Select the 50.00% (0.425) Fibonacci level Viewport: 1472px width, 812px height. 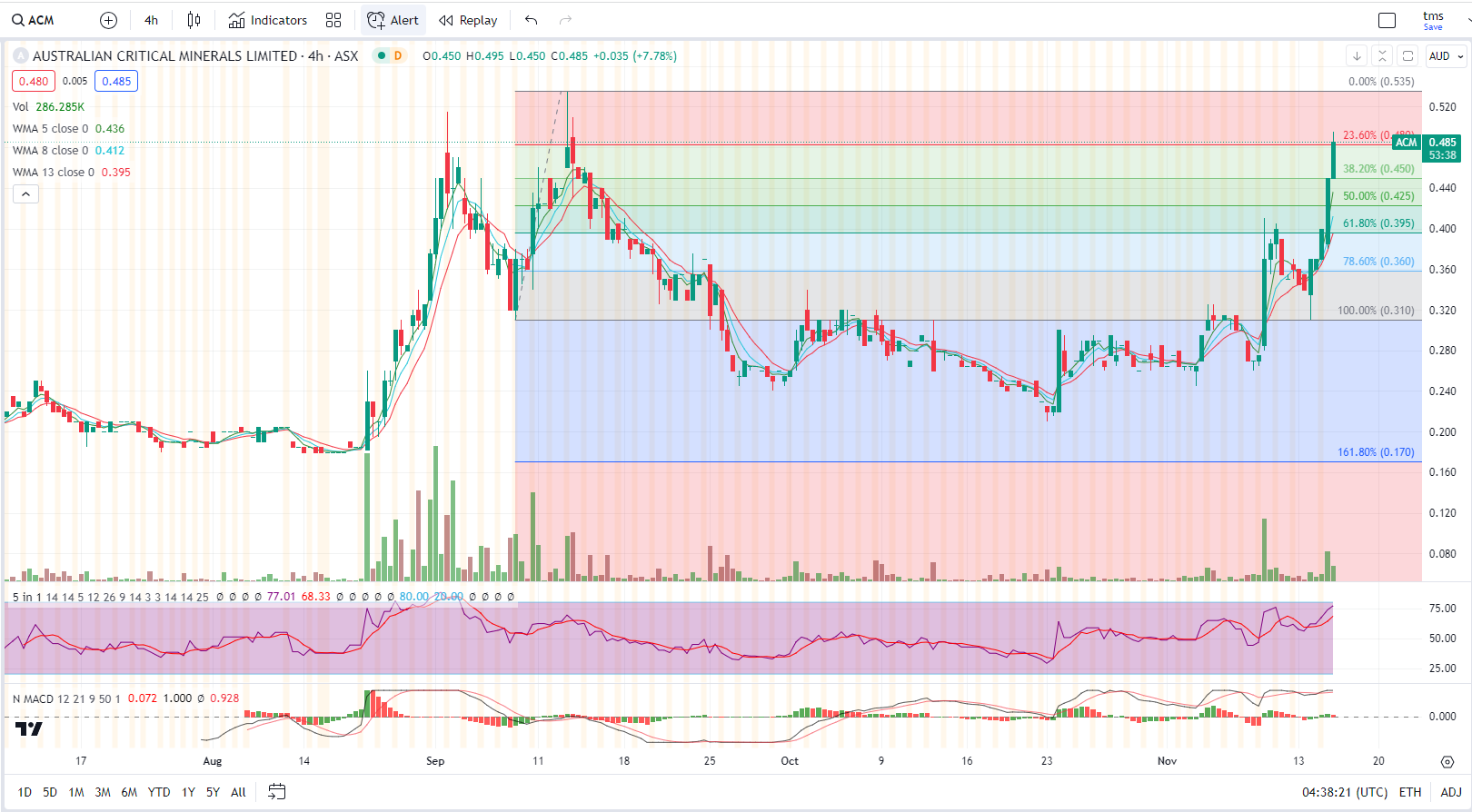click(1378, 196)
